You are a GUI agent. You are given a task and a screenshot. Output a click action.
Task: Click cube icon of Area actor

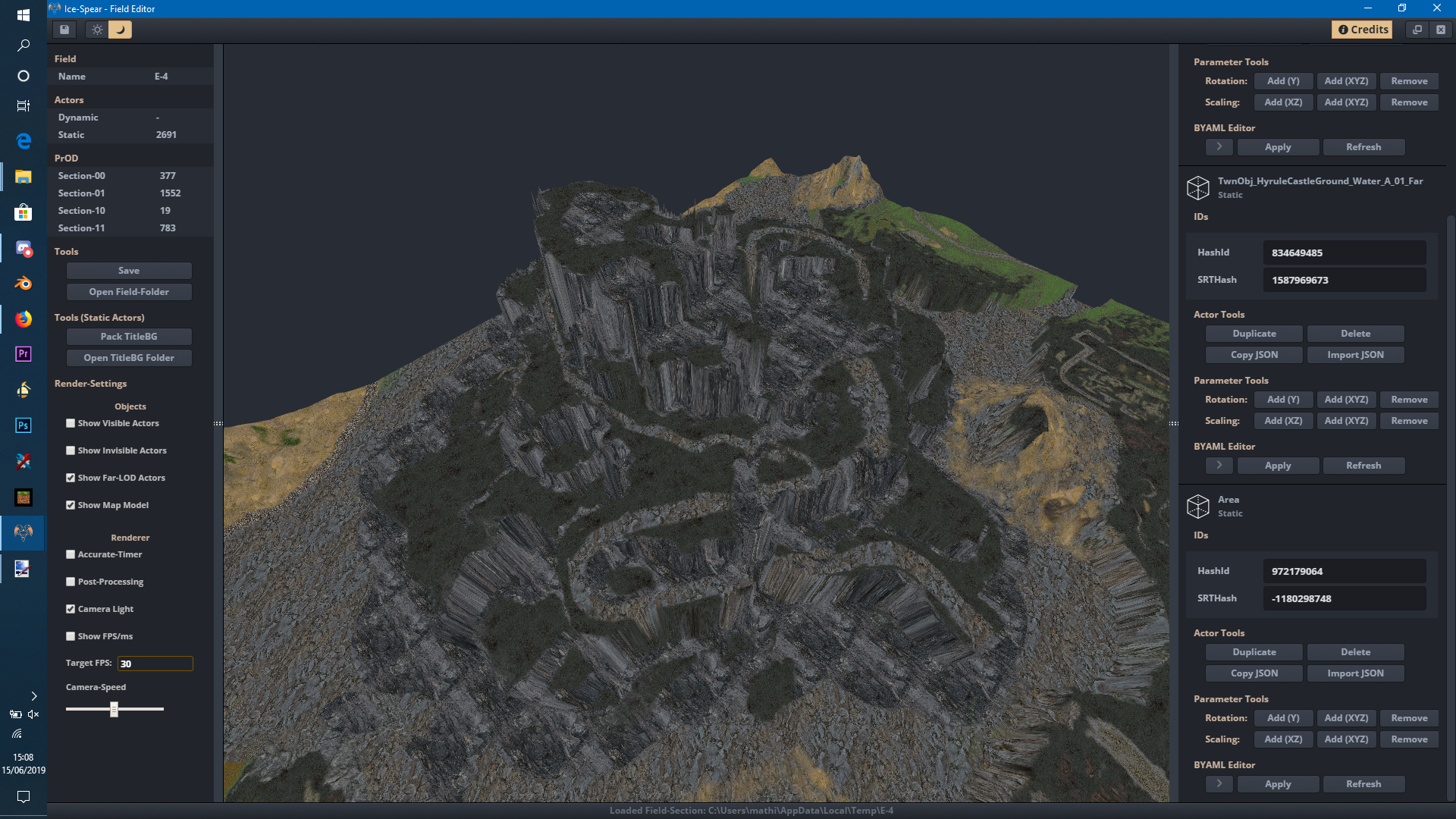point(1198,506)
